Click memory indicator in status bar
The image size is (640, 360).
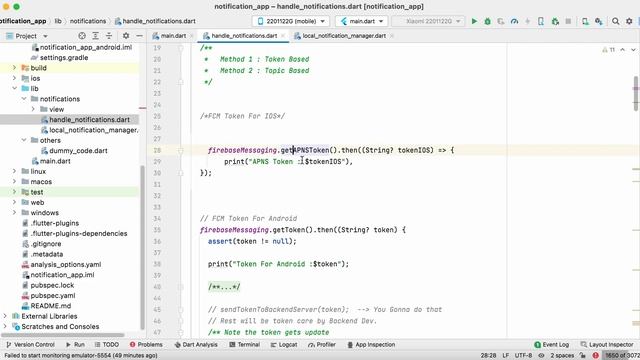click(622, 355)
